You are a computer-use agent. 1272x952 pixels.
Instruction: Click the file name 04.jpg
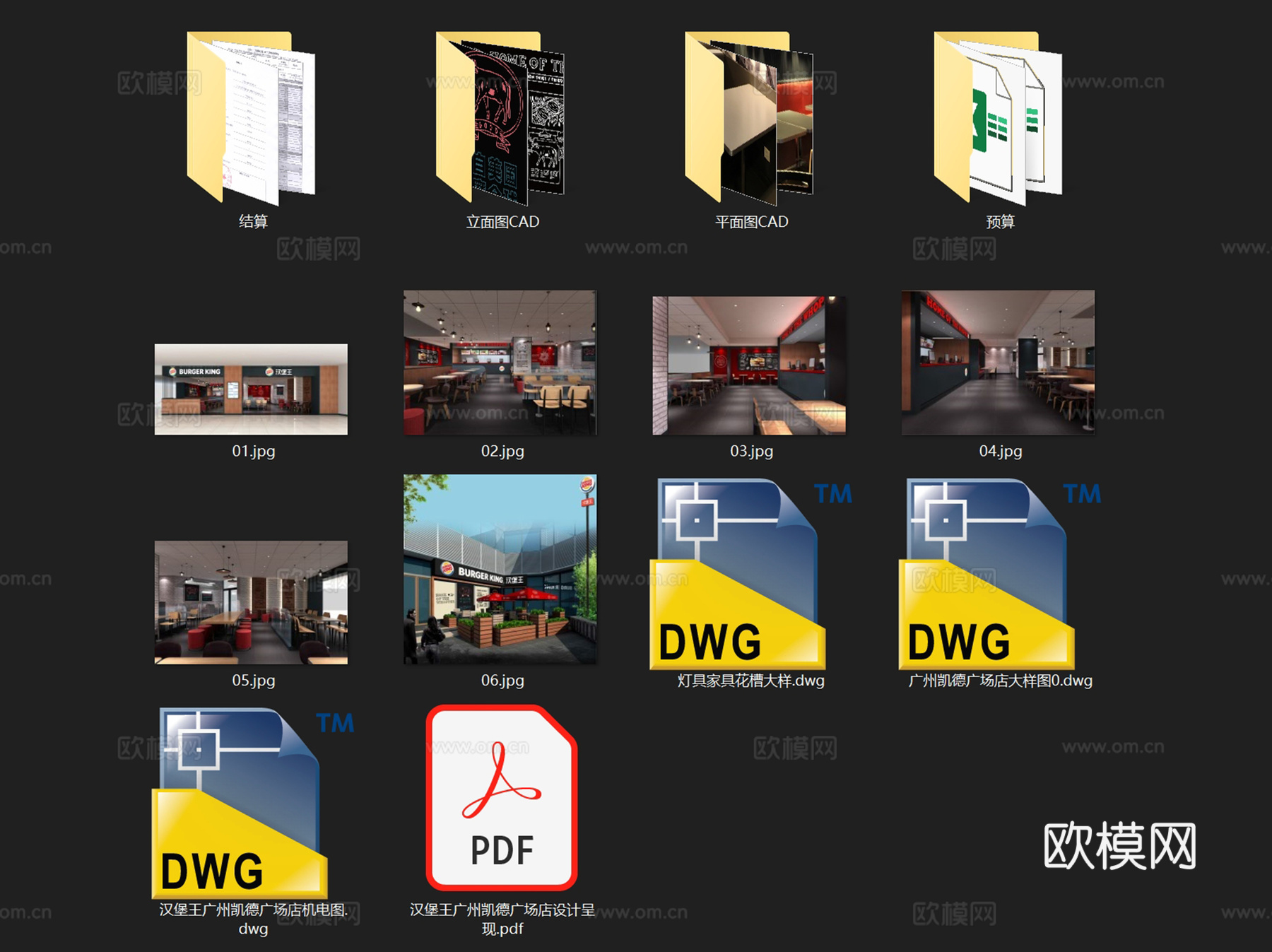1000,451
